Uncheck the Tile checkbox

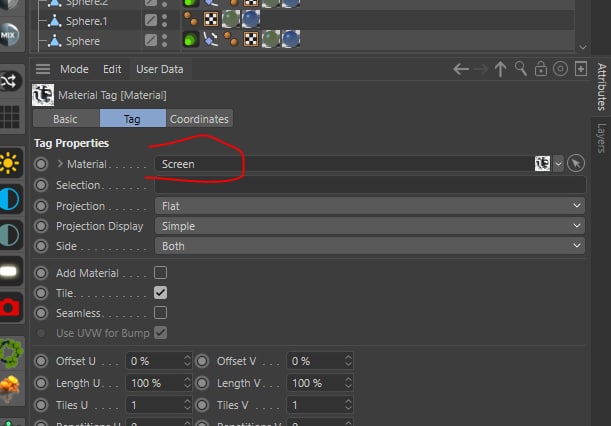coord(160,293)
